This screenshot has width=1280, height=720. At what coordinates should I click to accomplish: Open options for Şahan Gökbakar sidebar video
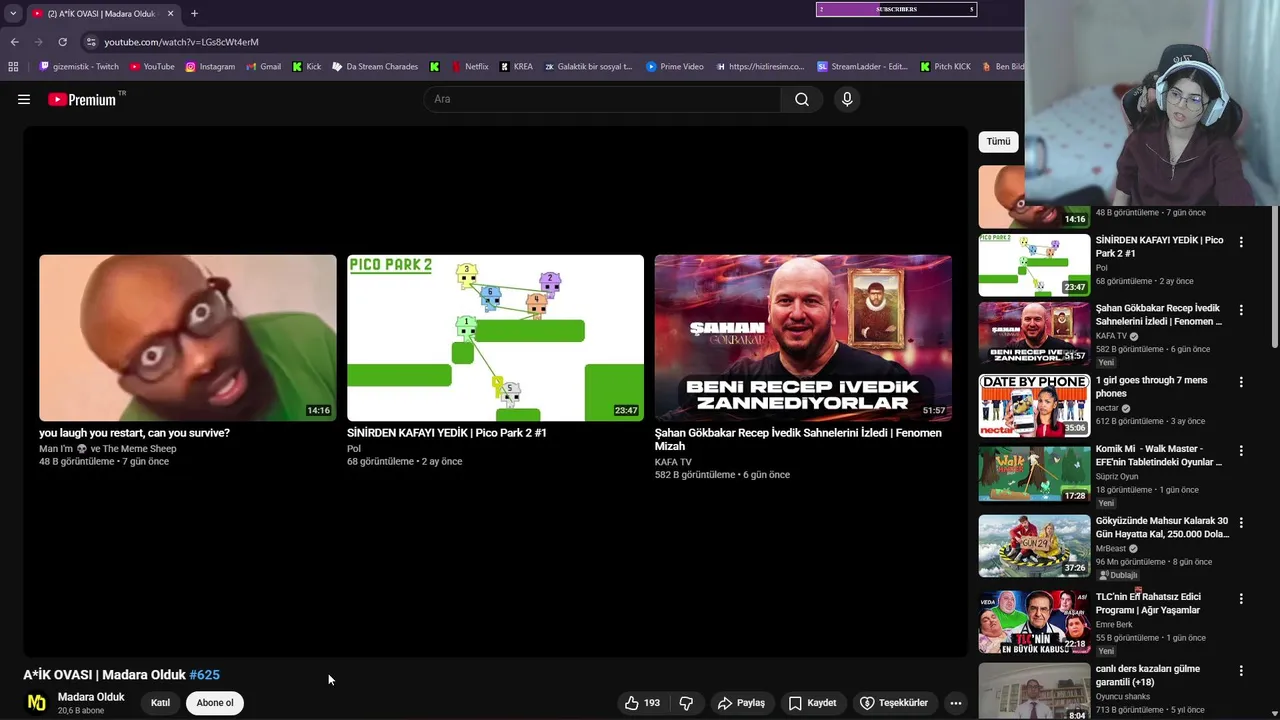pos(1241,310)
